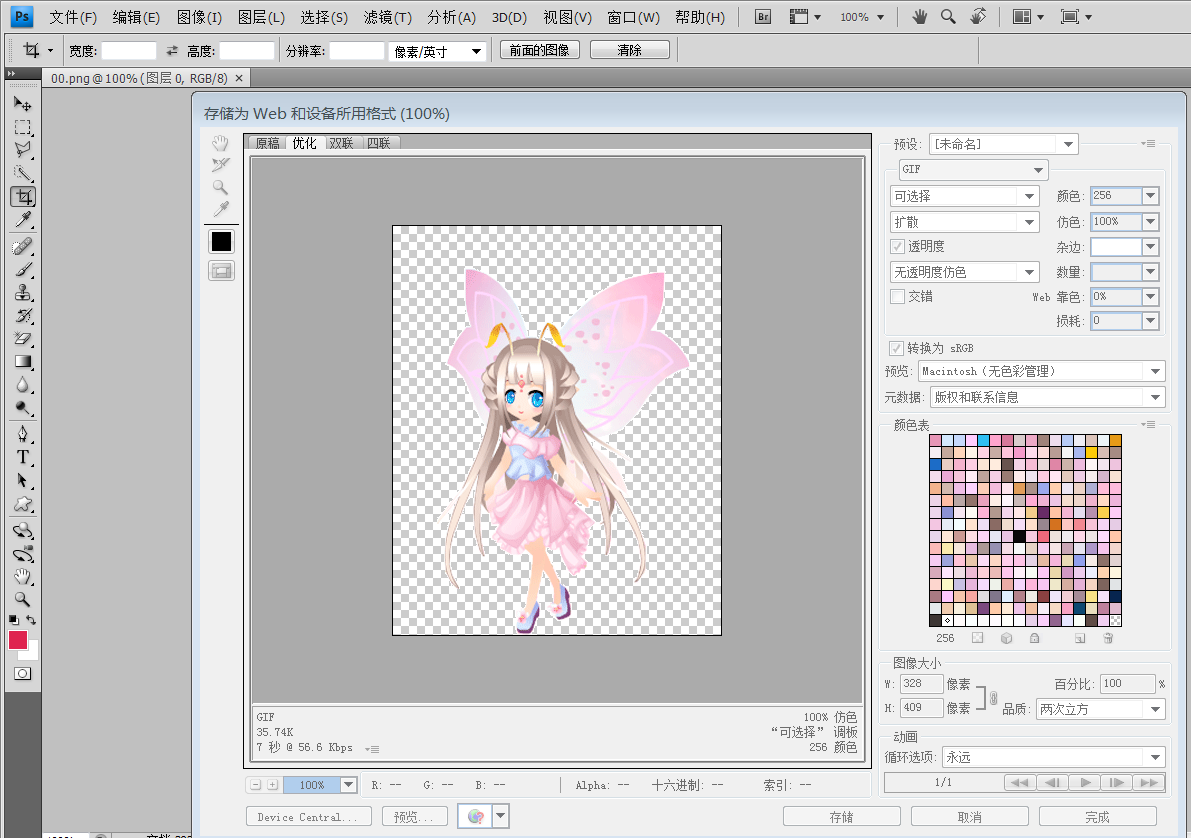Select the Crop tool in the toolbox

(x=23, y=197)
